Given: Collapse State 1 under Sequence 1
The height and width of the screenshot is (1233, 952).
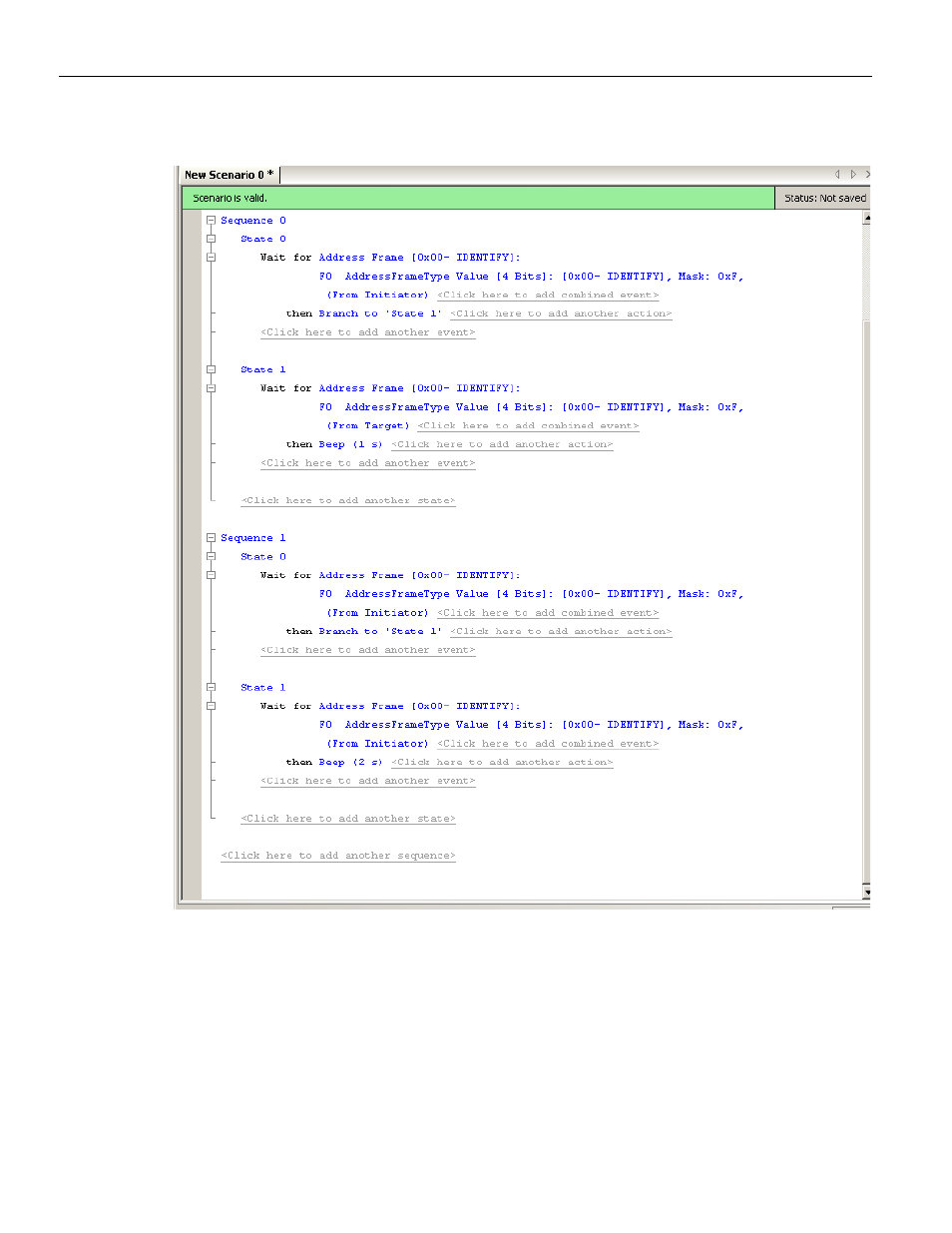Looking at the screenshot, I should [x=212, y=687].
